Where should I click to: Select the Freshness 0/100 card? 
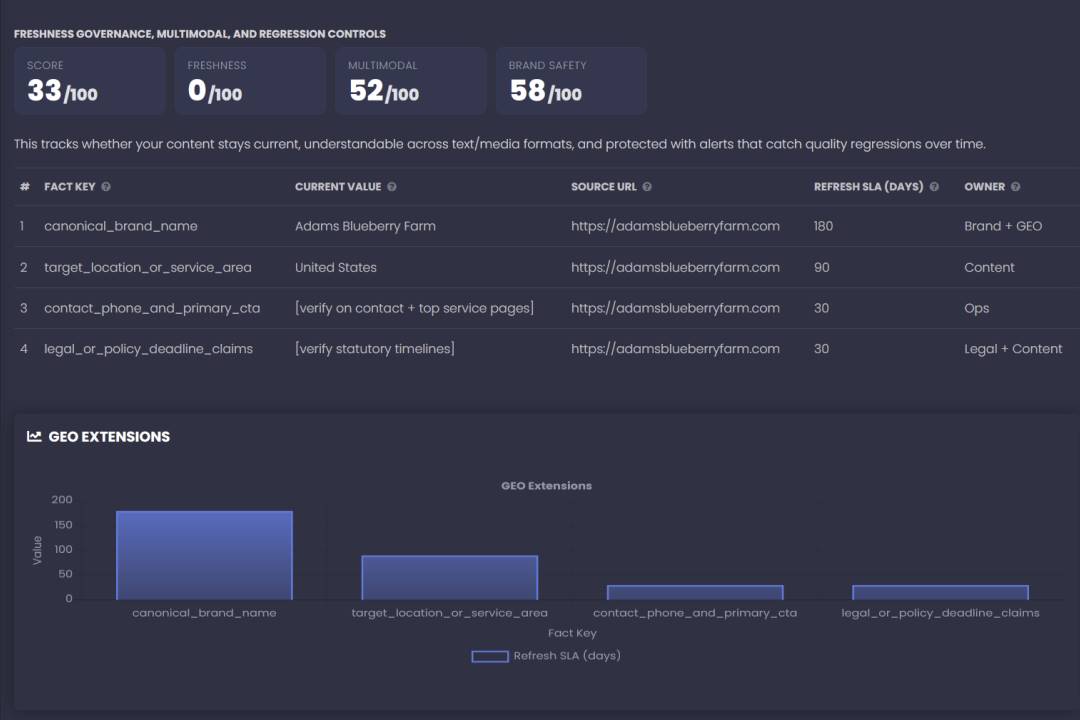coord(250,81)
